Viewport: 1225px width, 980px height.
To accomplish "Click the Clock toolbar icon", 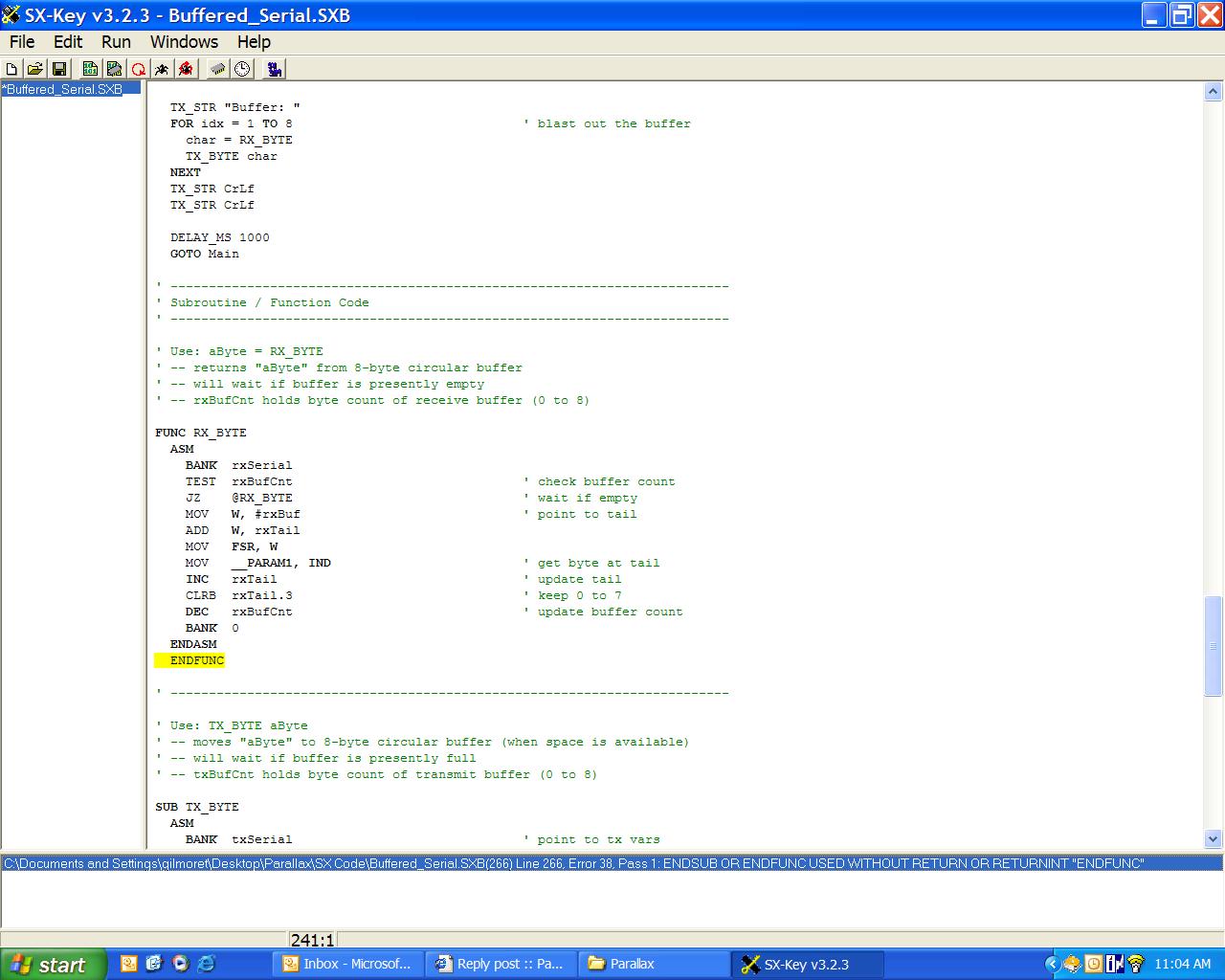I will (242, 69).
